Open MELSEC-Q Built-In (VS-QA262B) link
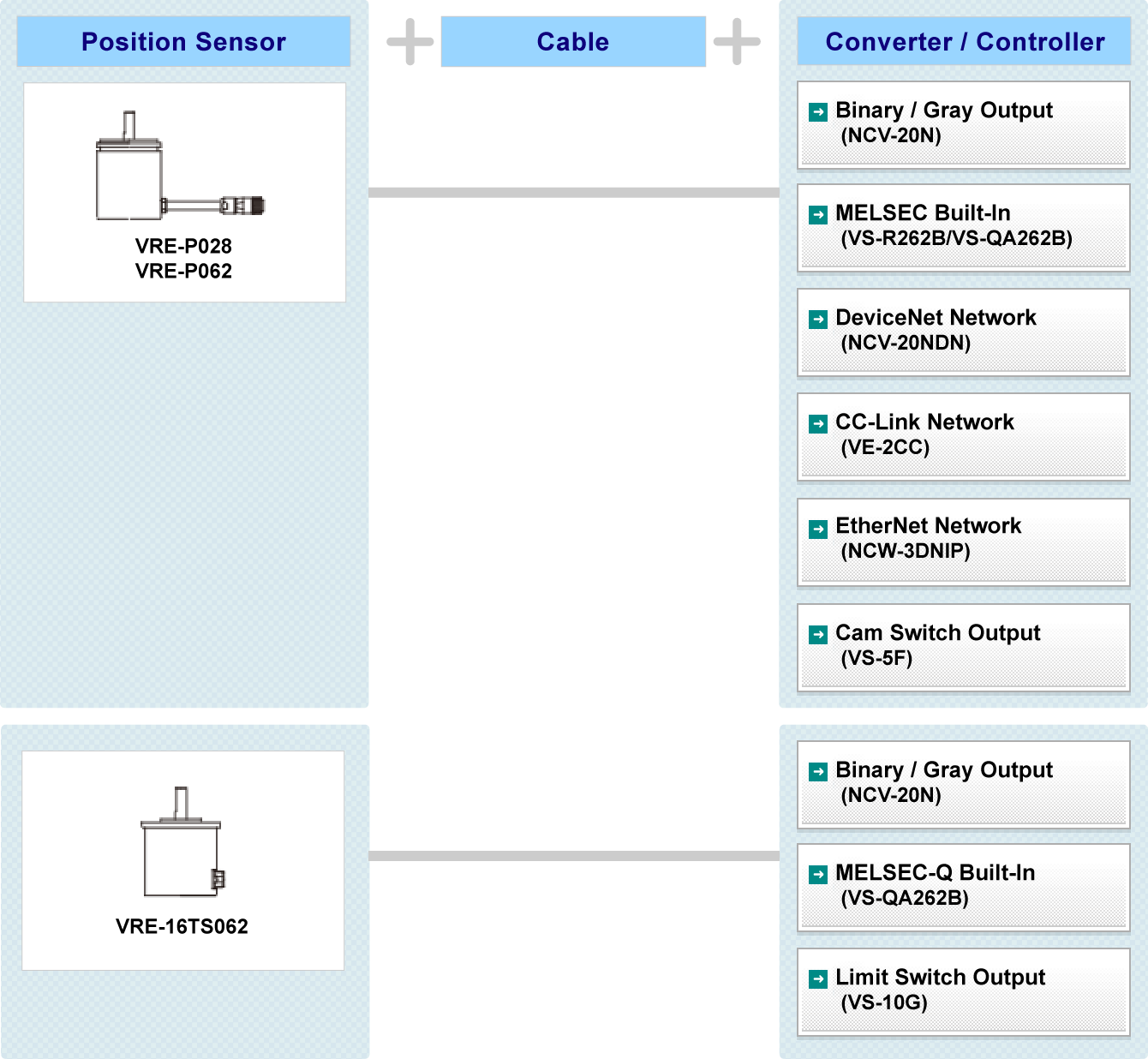1148x1059 pixels. coord(964,888)
